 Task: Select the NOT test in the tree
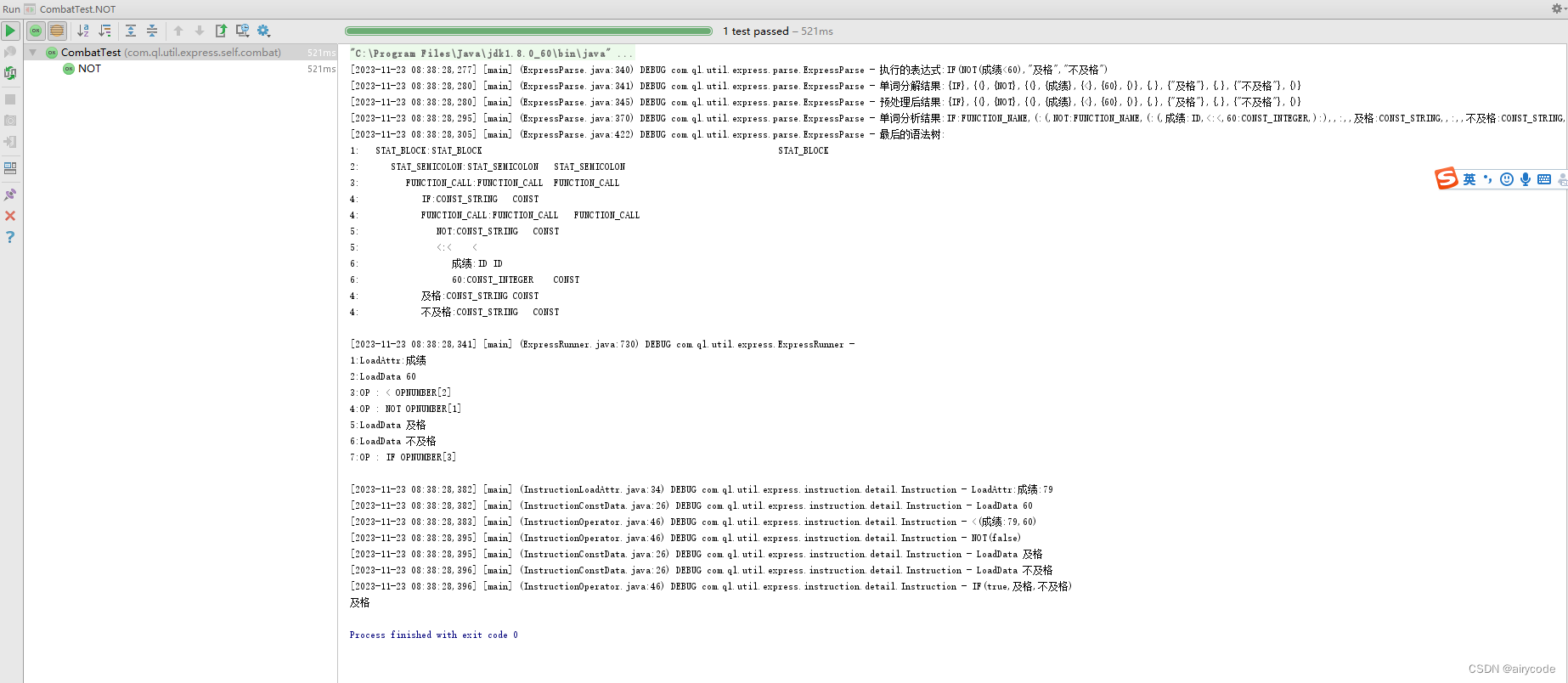[x=89, y=69]
